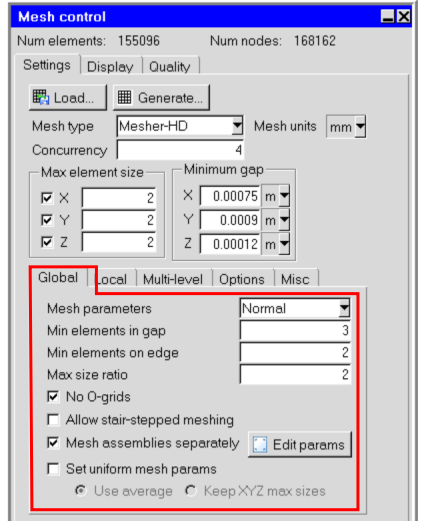Click the Concurrency input field
The height and width of the screenshot is (524, 428).
tap(180, 150)
